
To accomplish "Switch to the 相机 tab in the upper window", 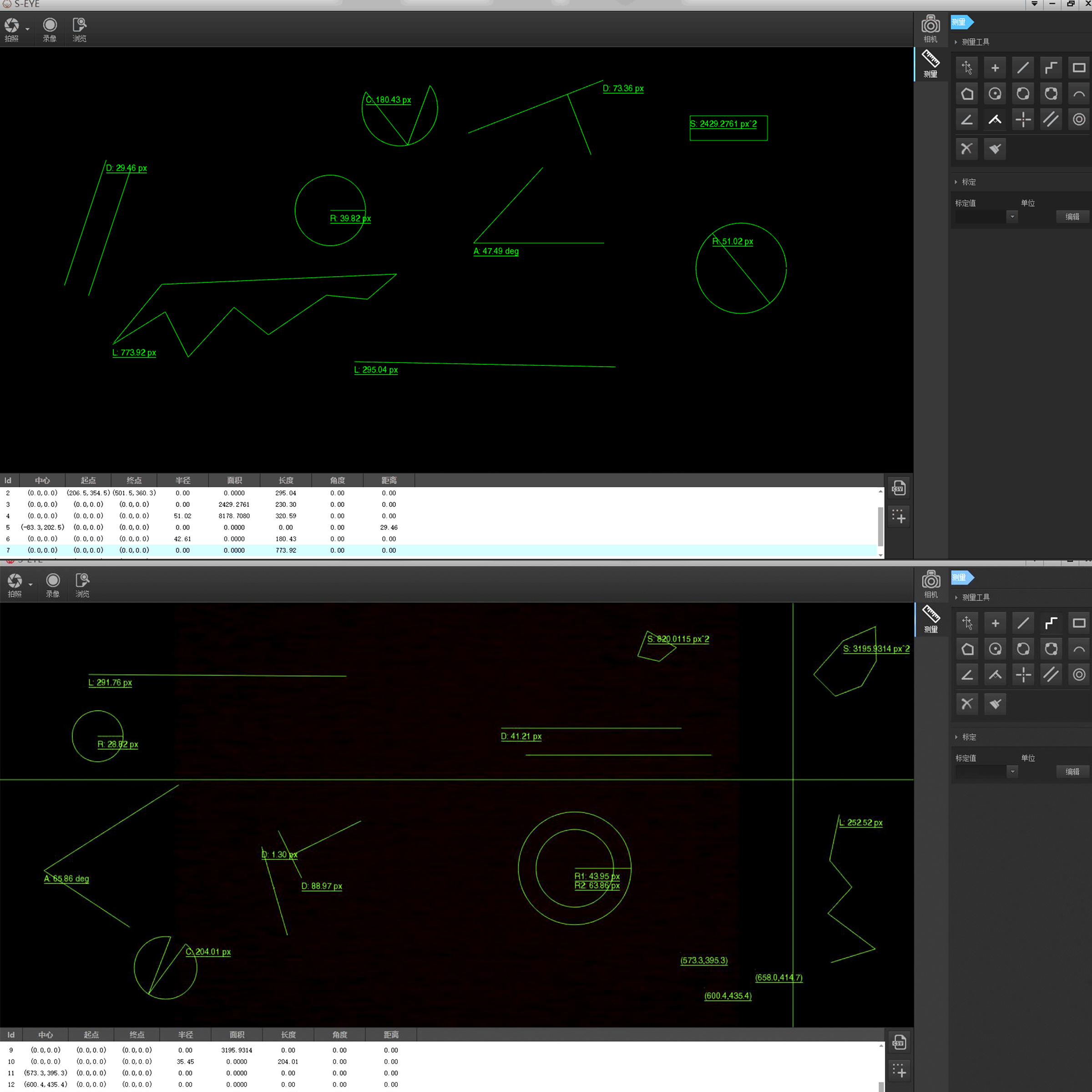I will (930, 29).
